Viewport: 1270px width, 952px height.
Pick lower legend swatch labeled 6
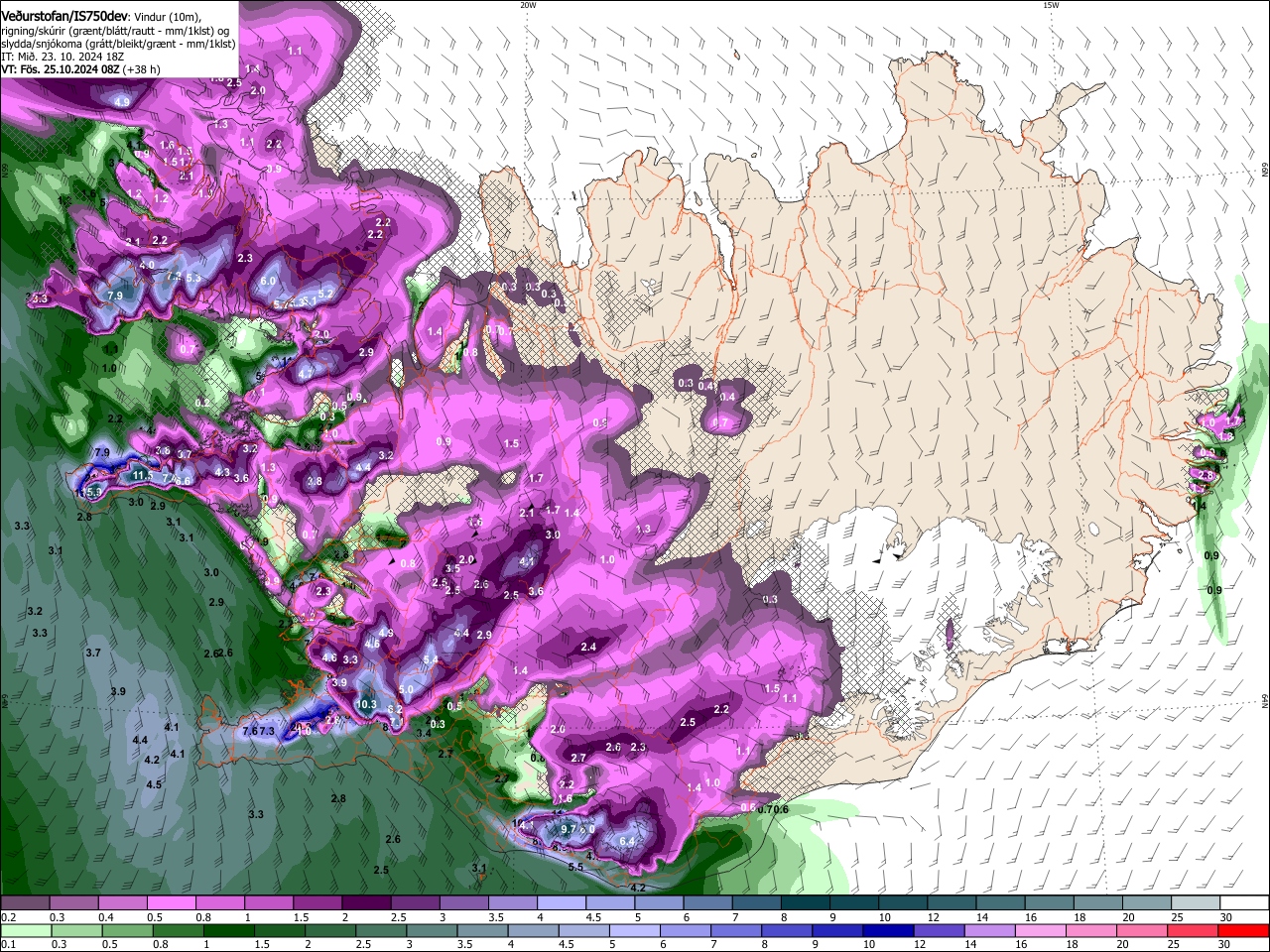686,930
